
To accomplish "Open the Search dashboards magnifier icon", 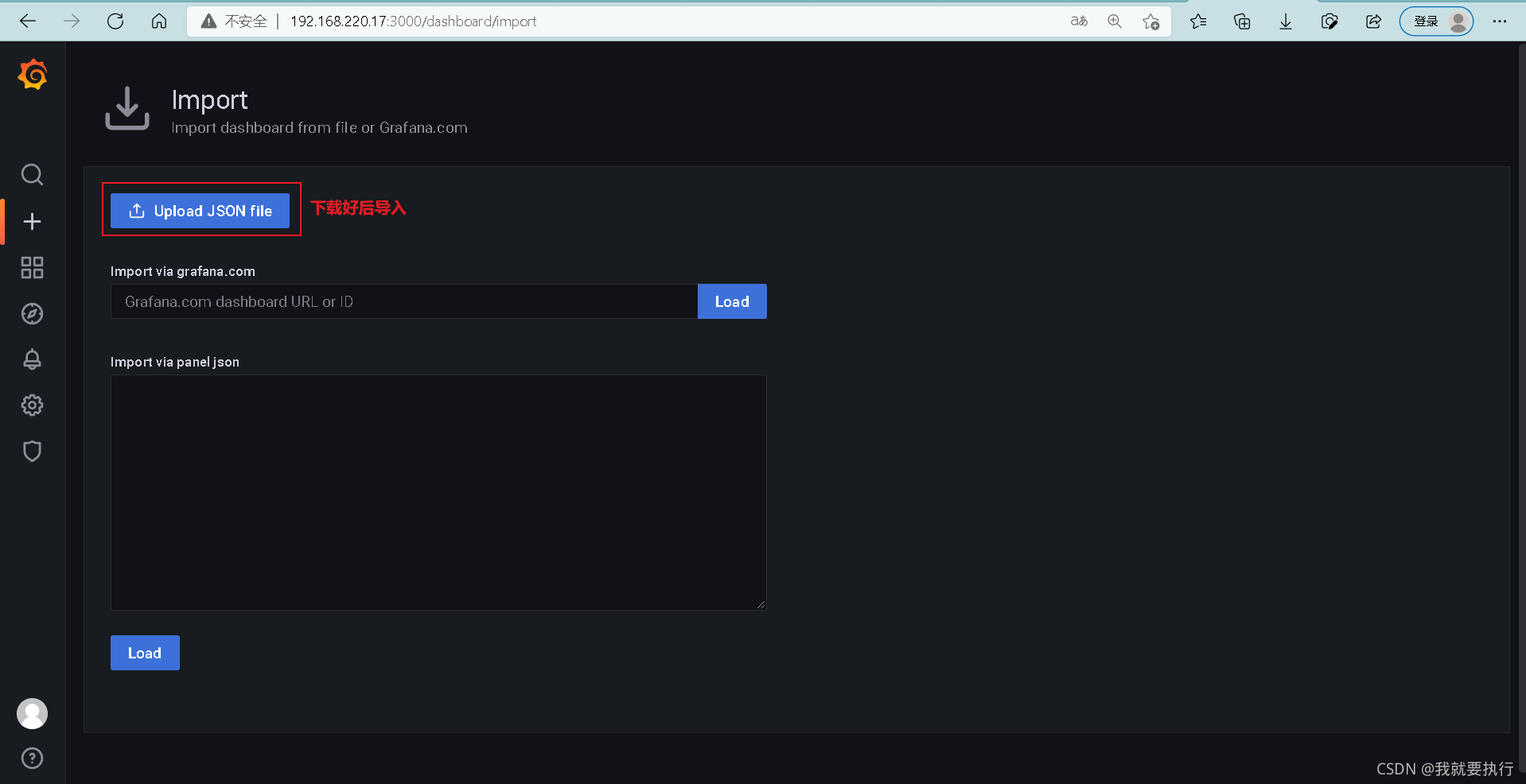I will [x=32, y=174].
